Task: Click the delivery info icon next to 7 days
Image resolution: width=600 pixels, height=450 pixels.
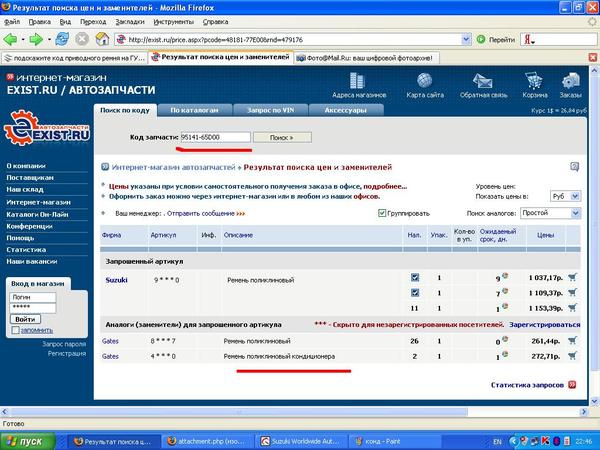Action: (505, 291)
